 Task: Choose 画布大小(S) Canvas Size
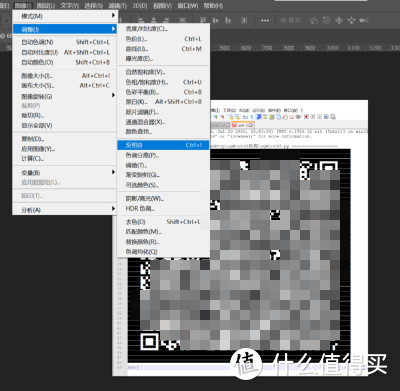point(64,86)
